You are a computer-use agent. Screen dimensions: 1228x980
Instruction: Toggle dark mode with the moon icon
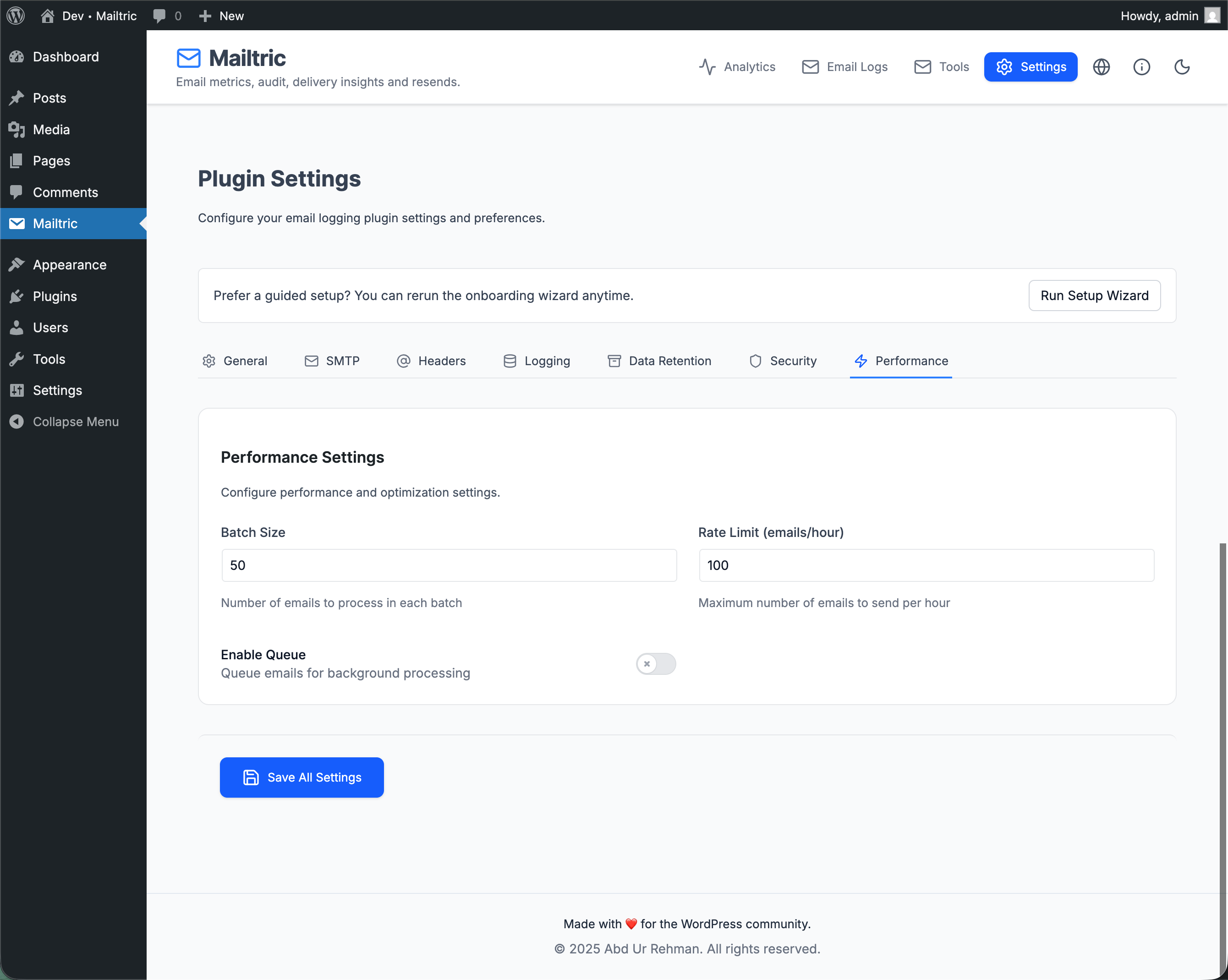pos(1182,66)
